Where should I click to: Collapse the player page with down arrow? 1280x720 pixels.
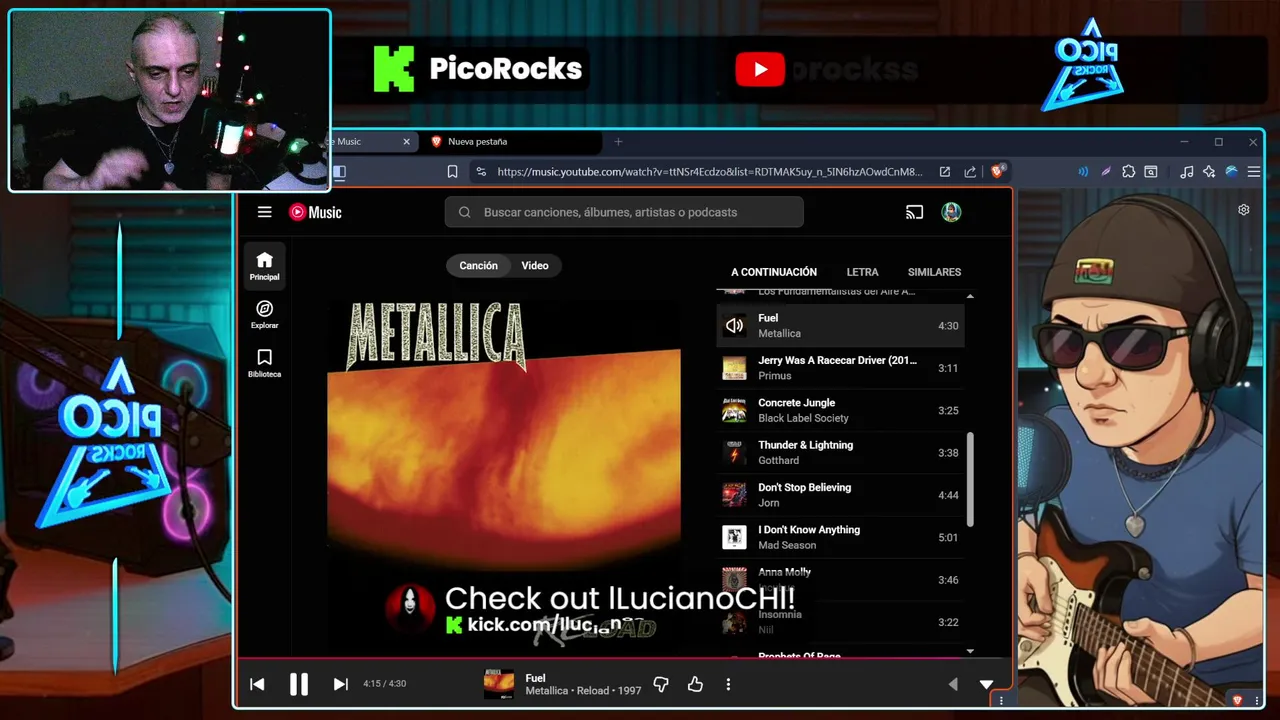pos(986,684)
